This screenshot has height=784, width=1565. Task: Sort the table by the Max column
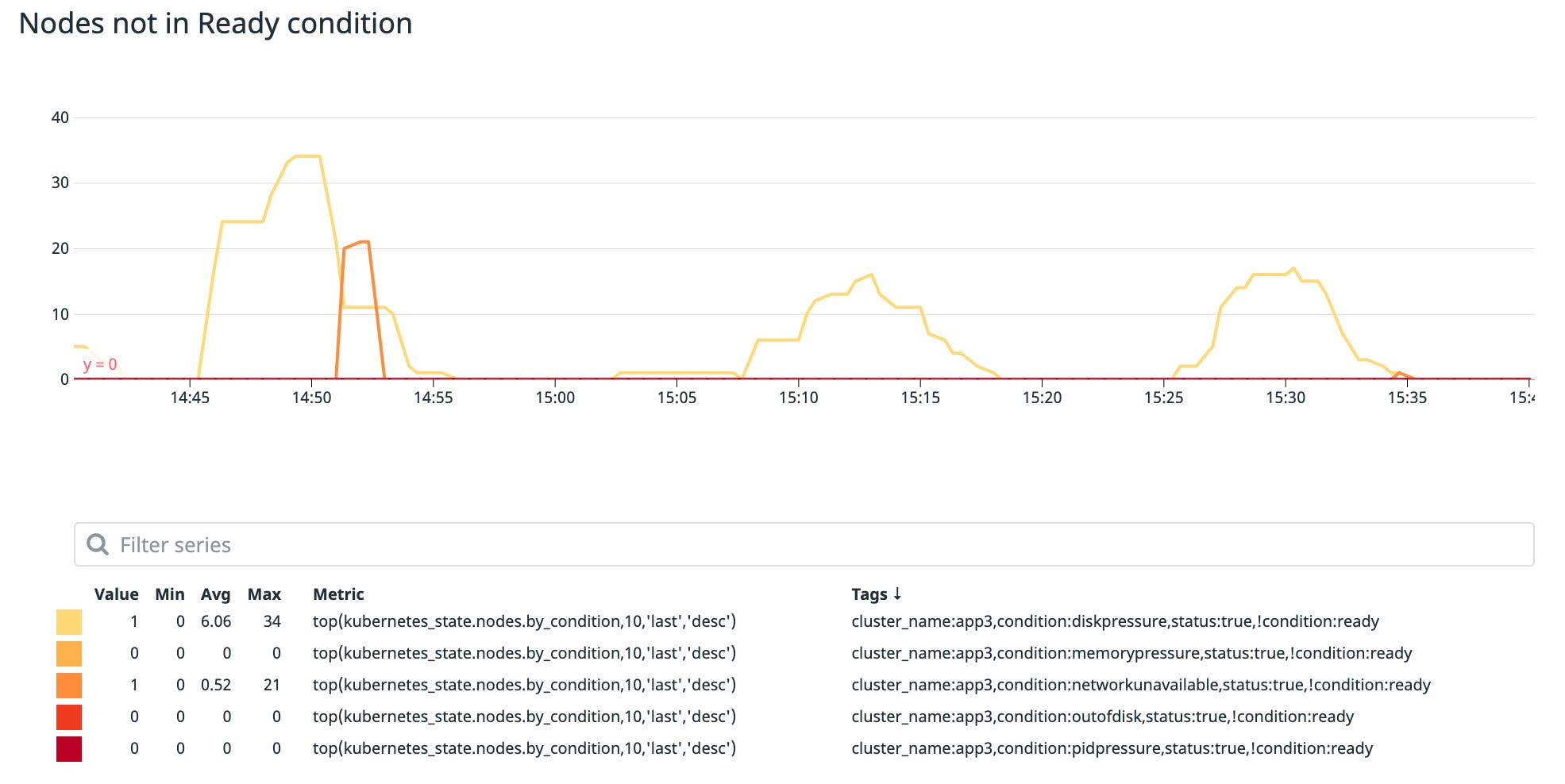click(x=265, y=594)
